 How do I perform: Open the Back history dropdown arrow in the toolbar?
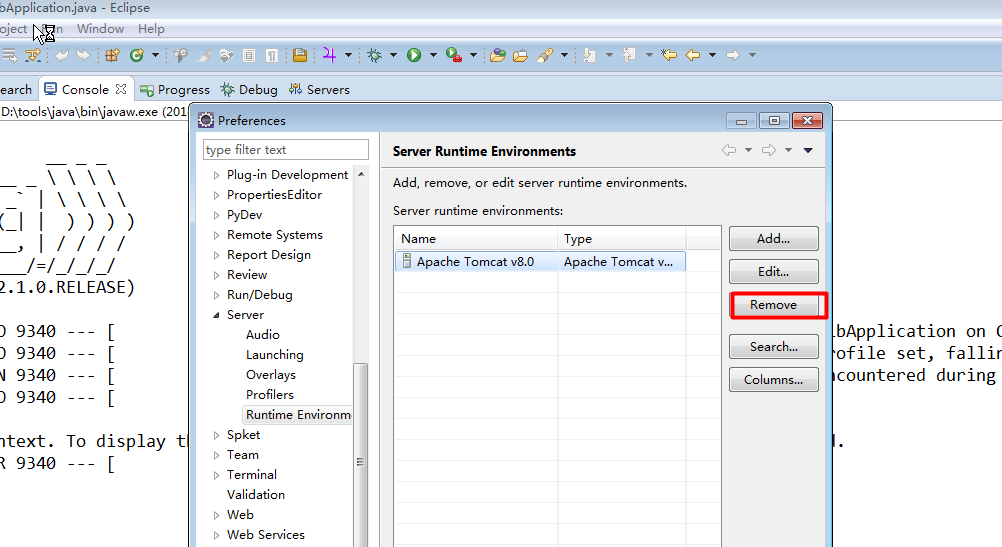point(712,55)
